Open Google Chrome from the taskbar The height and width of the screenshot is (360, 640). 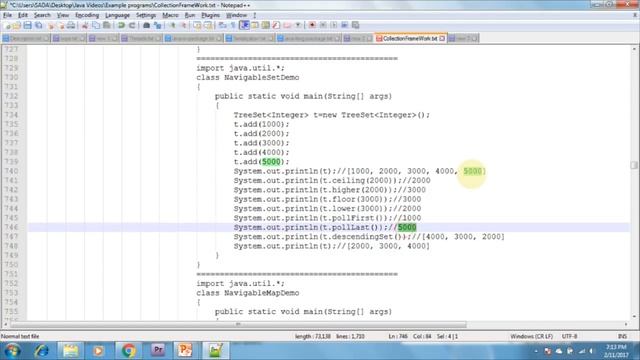click(x=129, y=351)
